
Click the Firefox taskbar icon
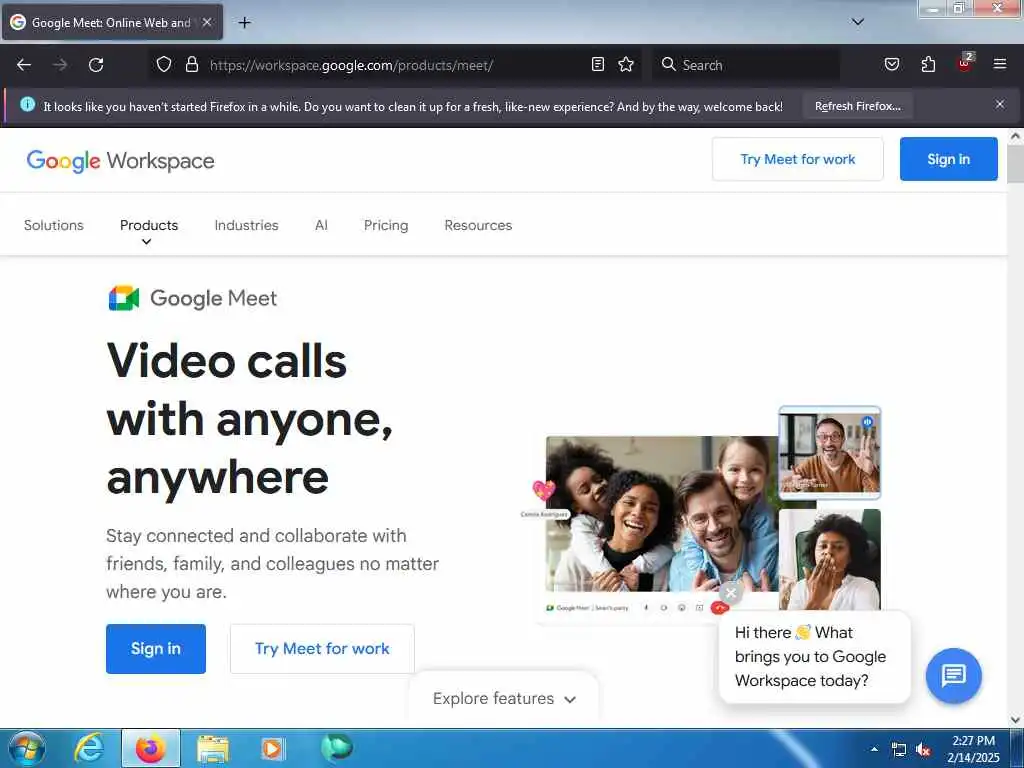[150, 748]
